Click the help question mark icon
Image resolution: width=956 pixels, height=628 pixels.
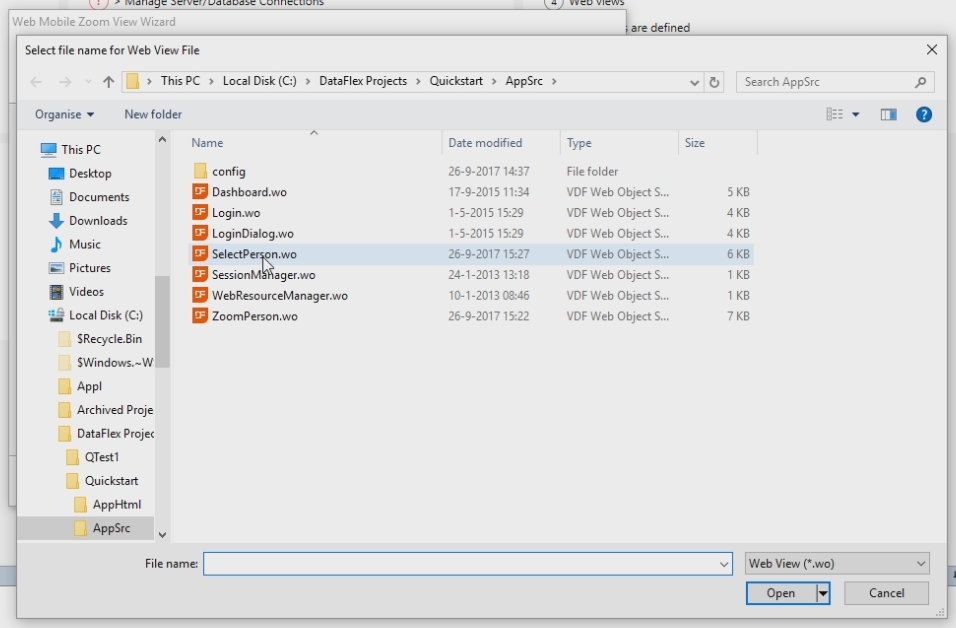click(x=924, y=115)
